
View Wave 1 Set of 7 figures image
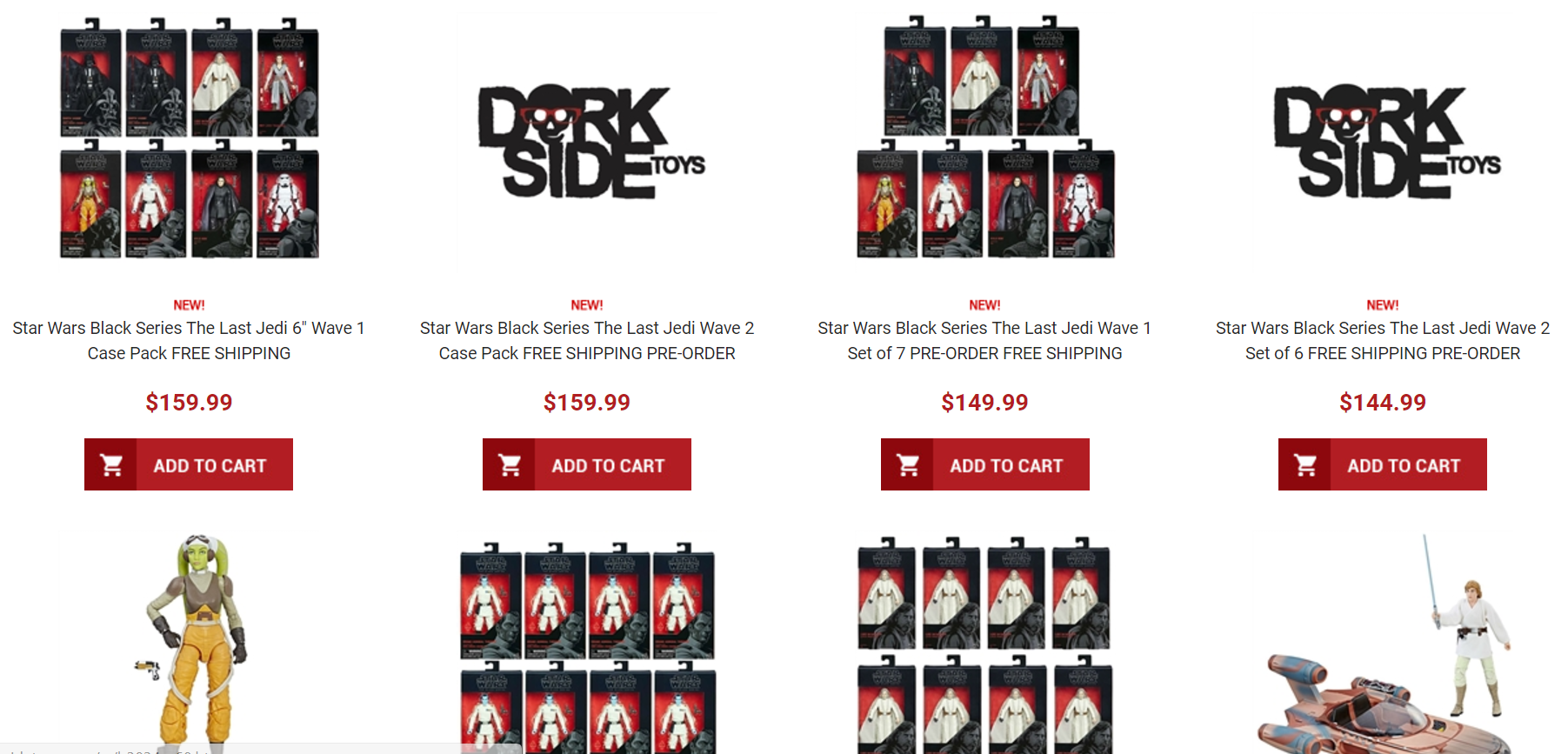(985, 137)
